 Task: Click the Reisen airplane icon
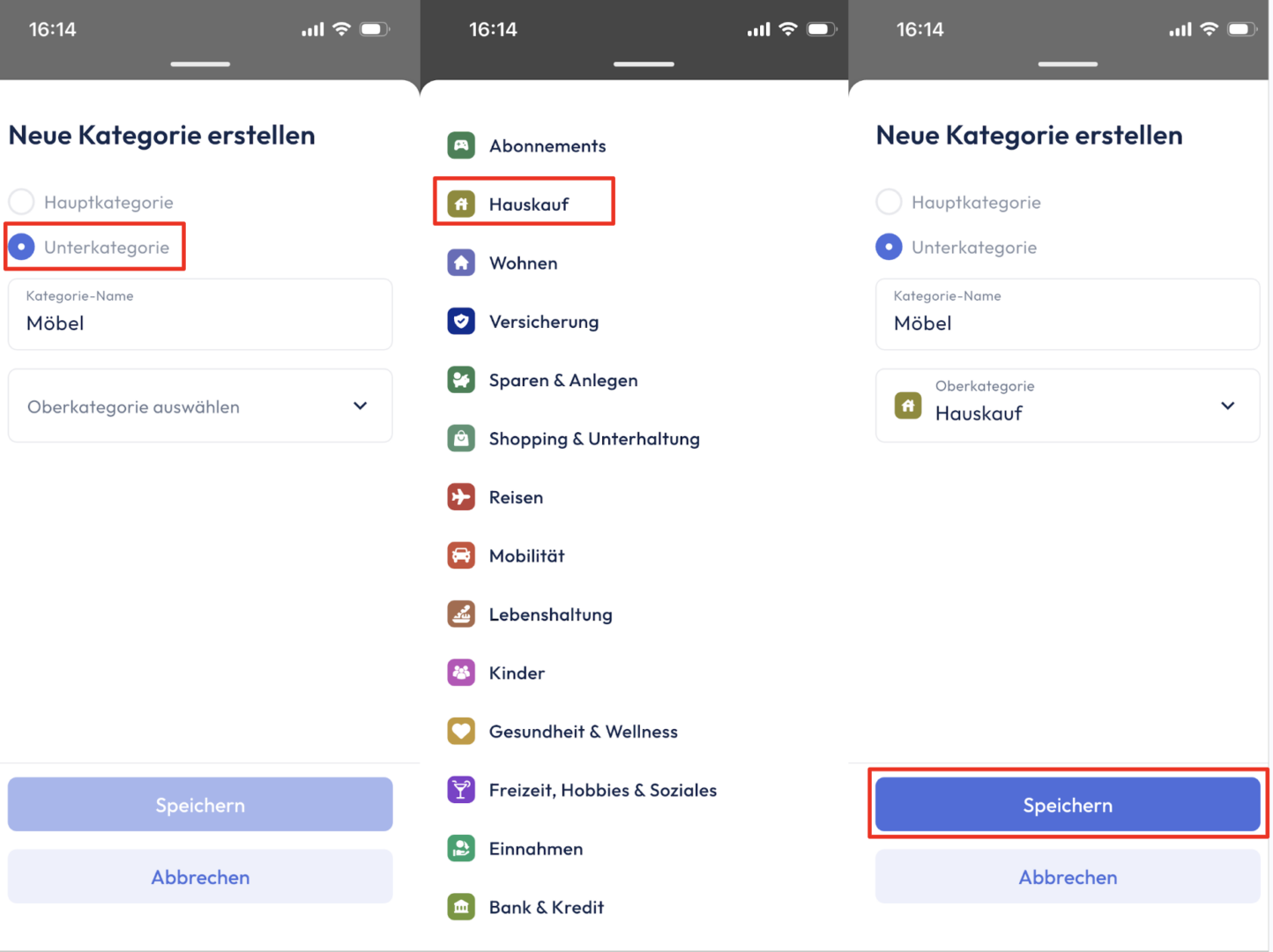coord(461,497)
